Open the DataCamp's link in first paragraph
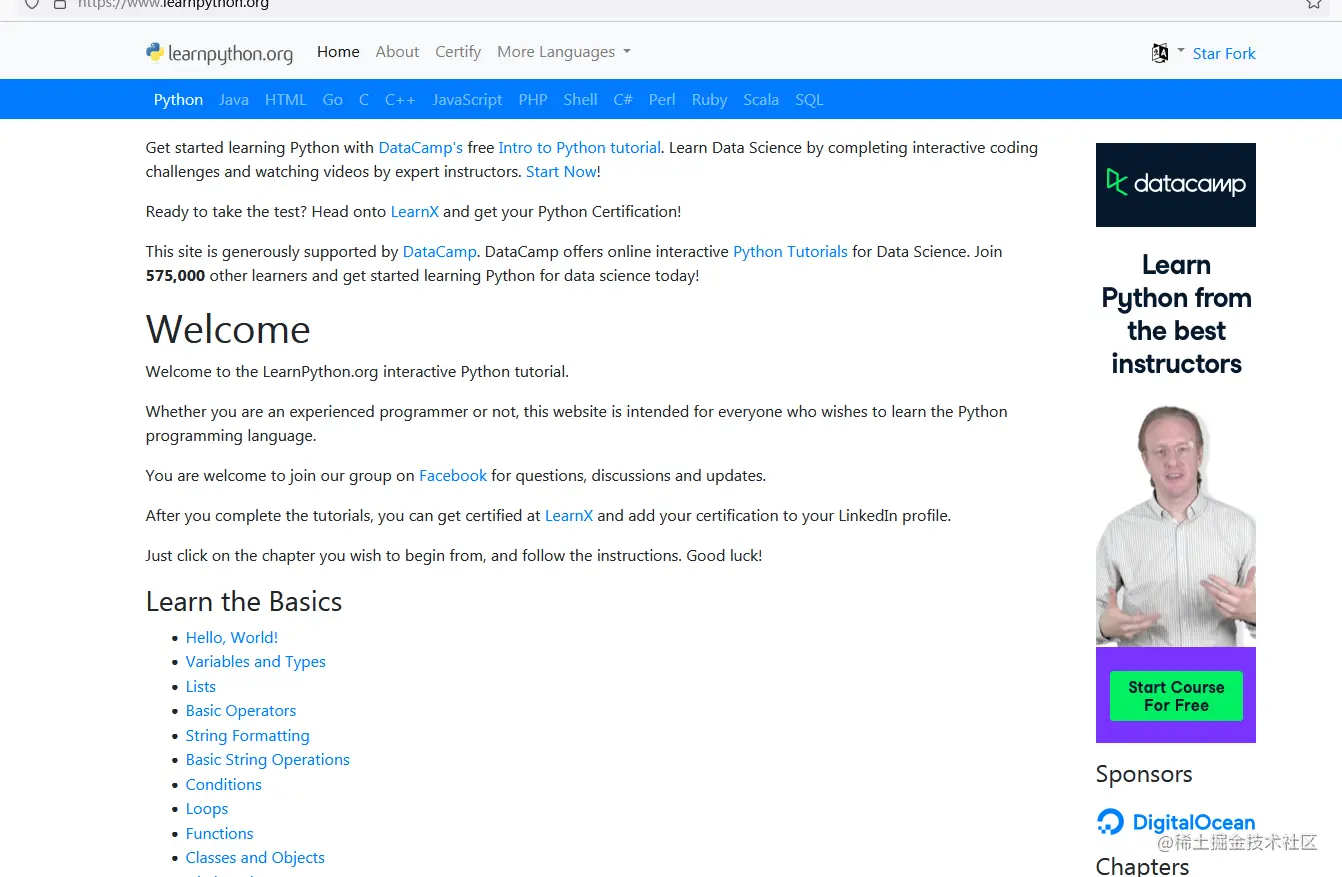This screenshot has height=877, width=1342. [x=421, y=148]
